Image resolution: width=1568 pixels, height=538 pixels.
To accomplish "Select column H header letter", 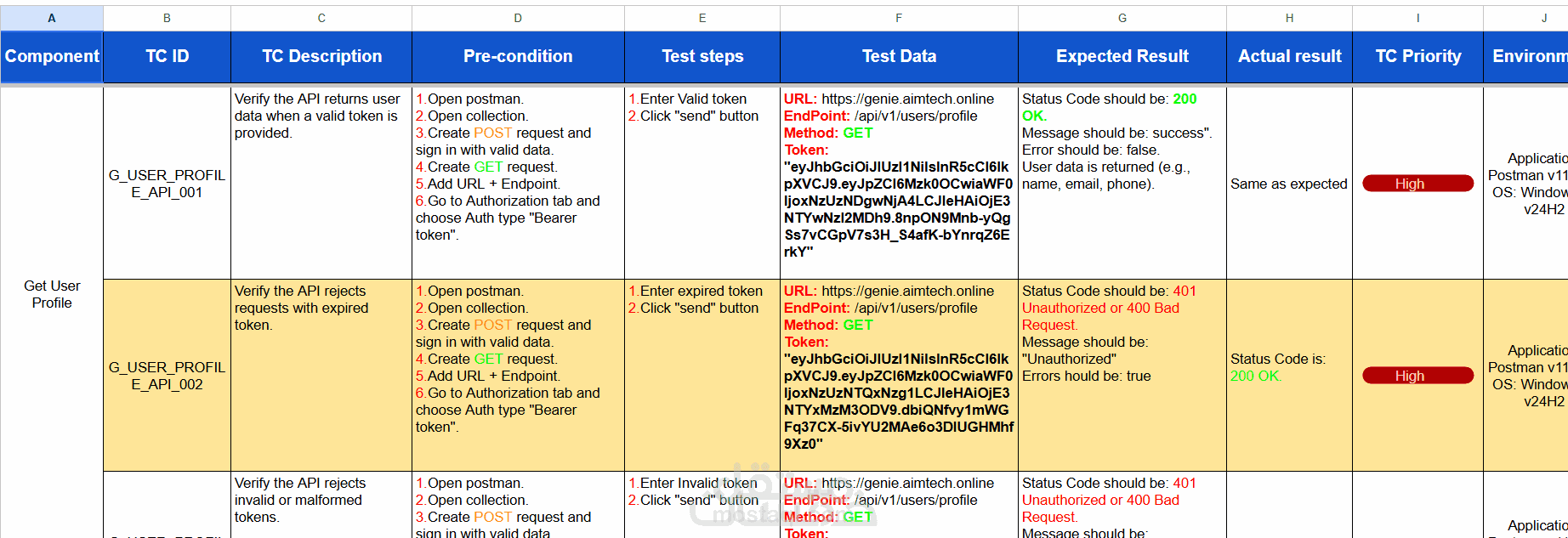I will click(1289, 18).
